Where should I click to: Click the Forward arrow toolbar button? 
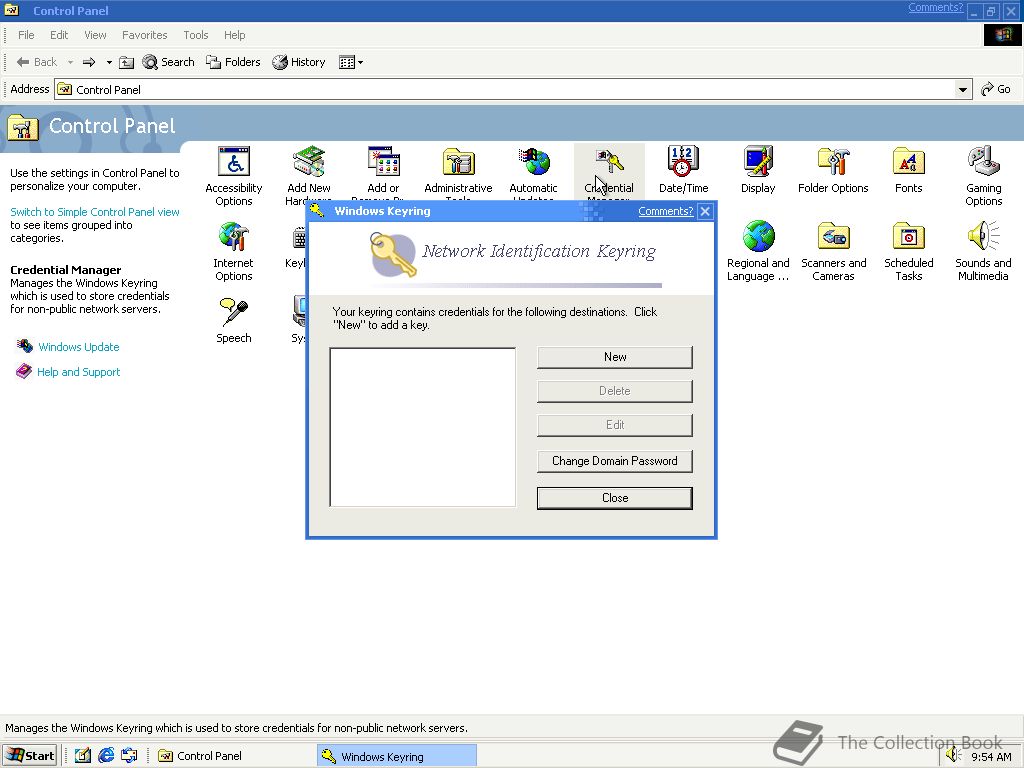coord(89,62)
